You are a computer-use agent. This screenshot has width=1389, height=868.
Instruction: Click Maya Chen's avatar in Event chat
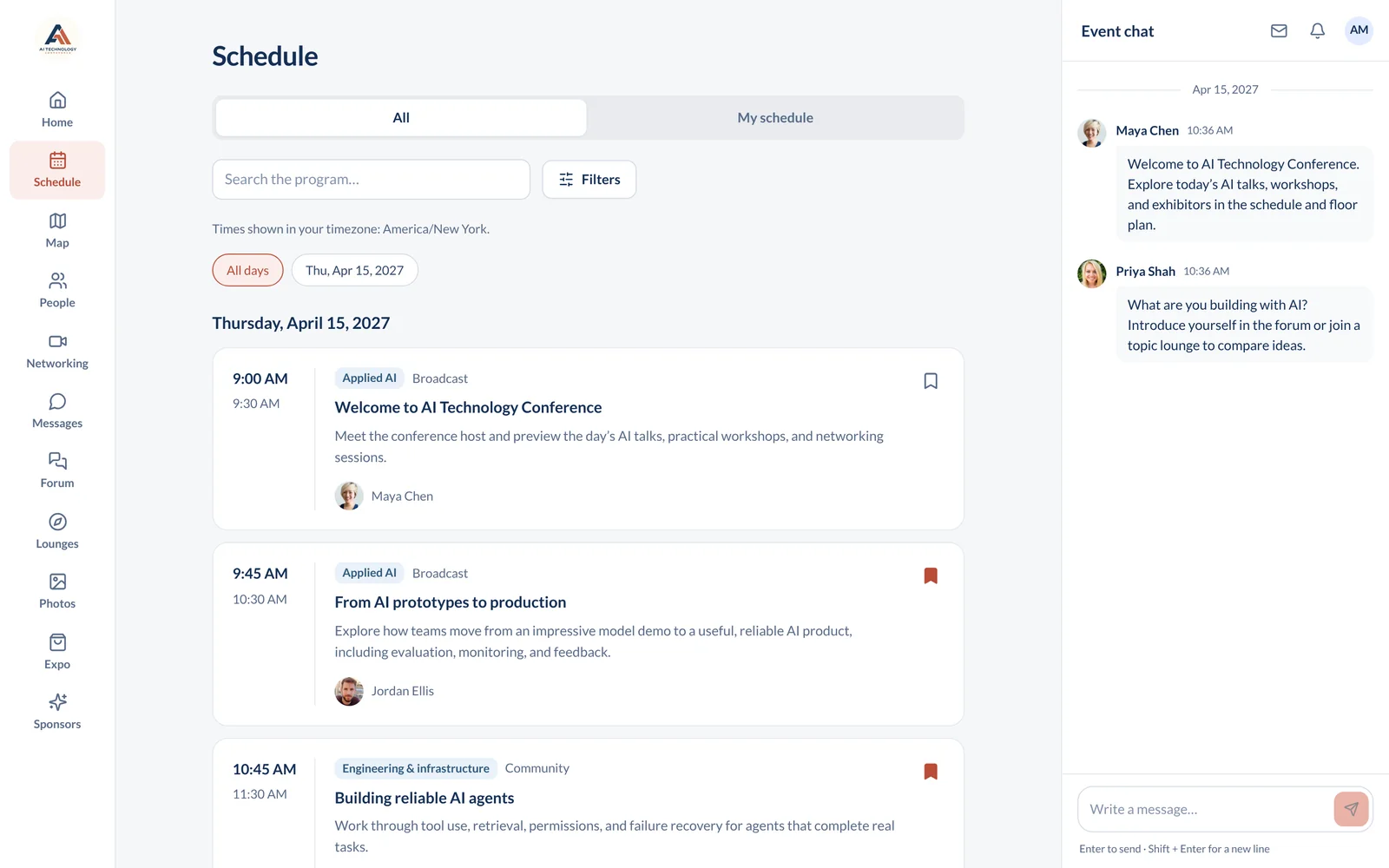[1092, 133]
